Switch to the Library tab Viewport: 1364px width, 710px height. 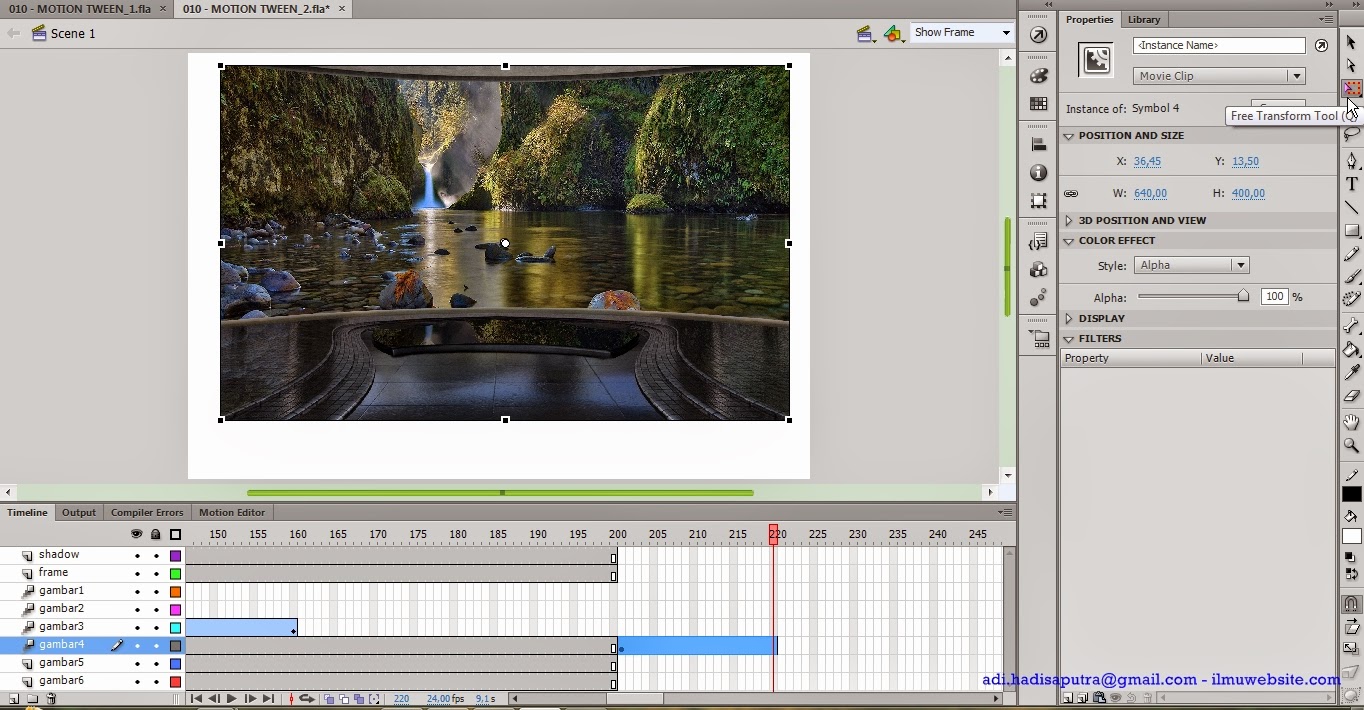coord(1144,20)
